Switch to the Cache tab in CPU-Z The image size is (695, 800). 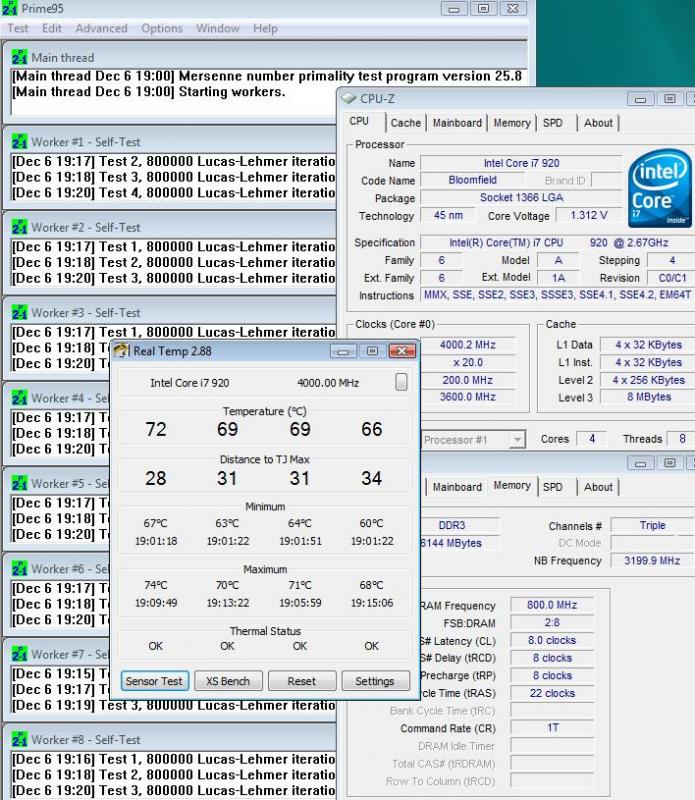(405, 123)
